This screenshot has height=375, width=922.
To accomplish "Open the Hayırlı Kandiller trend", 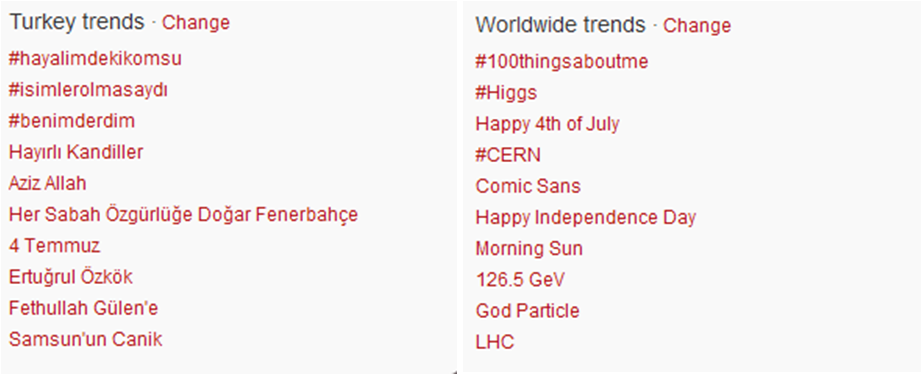I will click(76, 152).
